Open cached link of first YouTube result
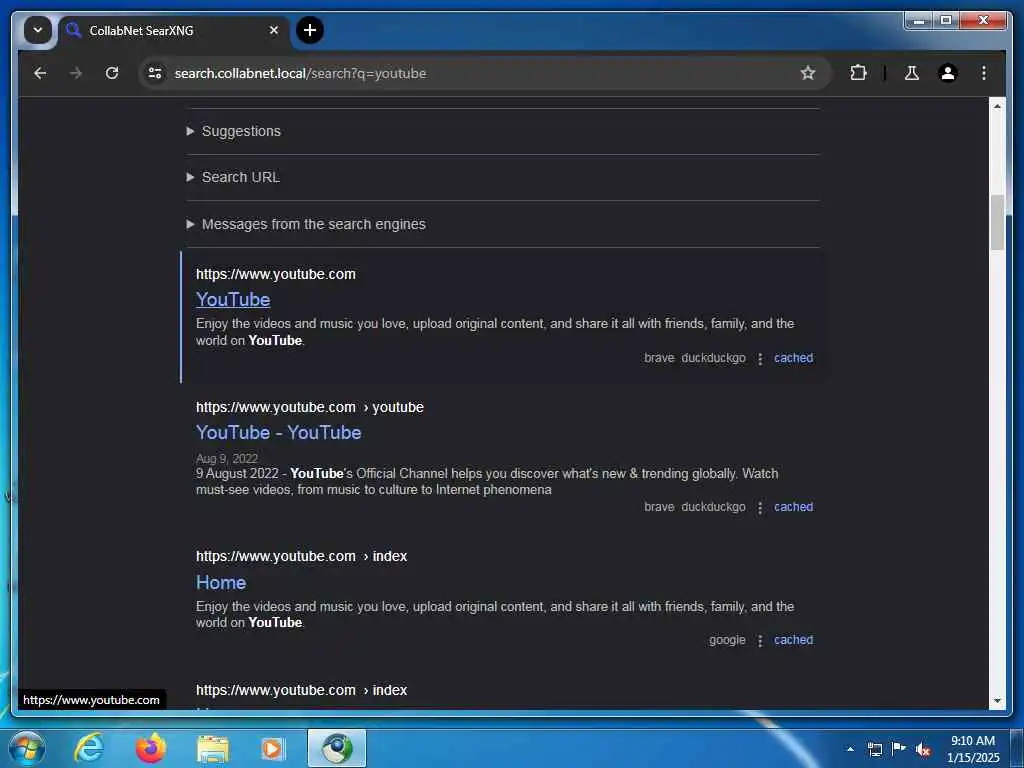This screenshot has width=1024, height=768. pyautogui.click(x=793, y=358)
